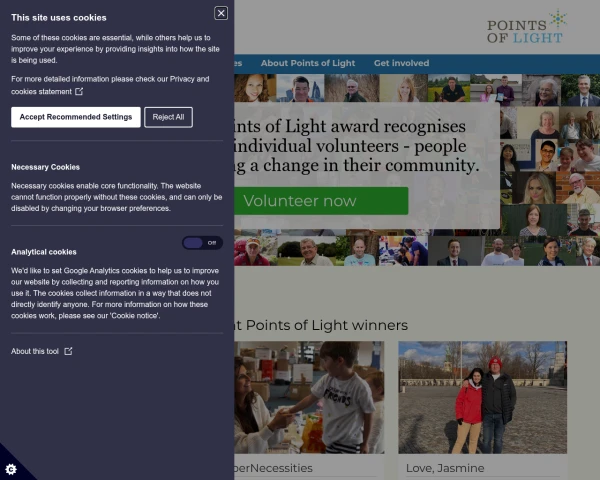Reject All cookies
Viewport: 600px width, 480px height.
click(168, 117)
